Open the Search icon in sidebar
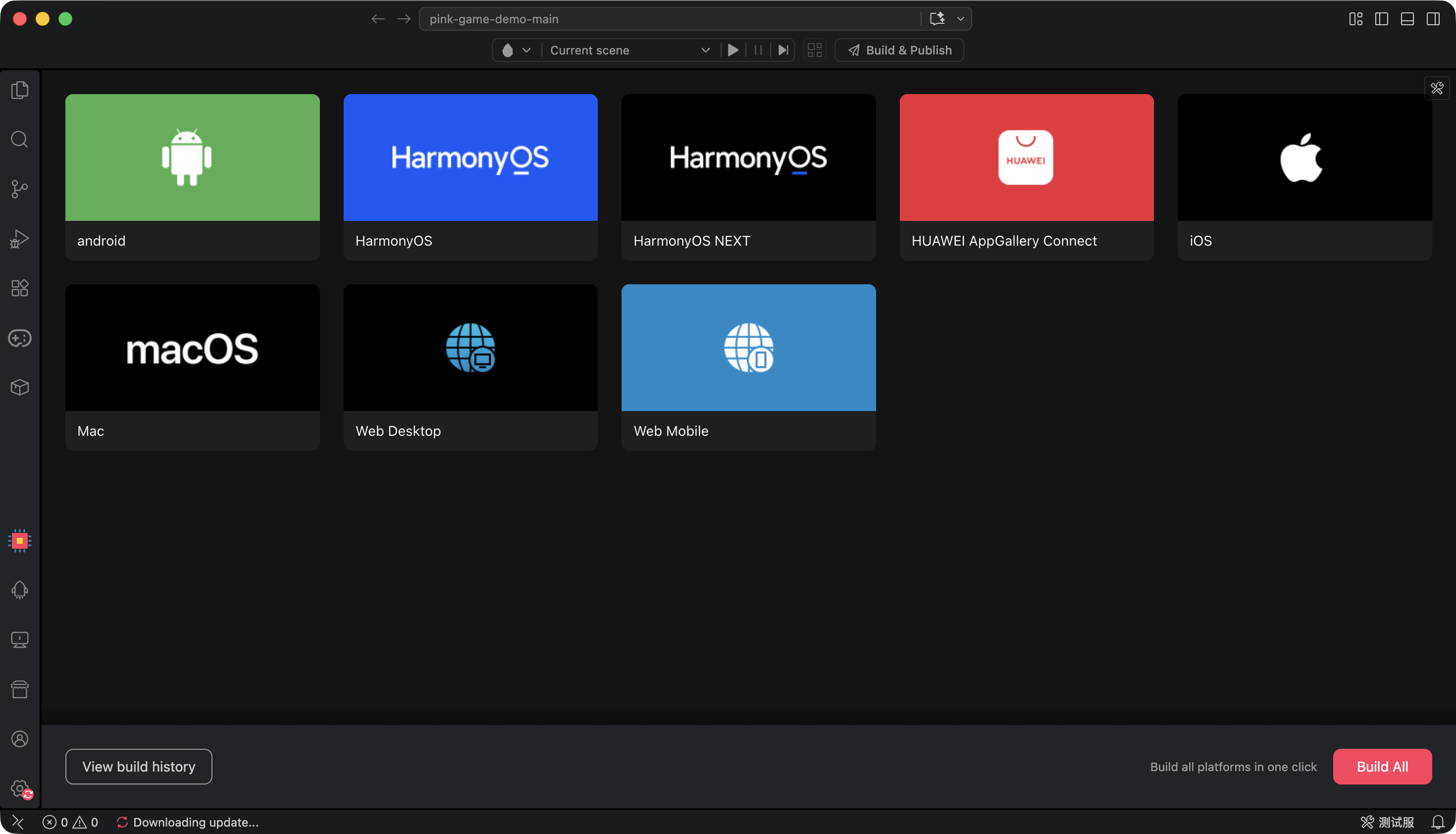The image size is (1456, 834). coord(19,139)
